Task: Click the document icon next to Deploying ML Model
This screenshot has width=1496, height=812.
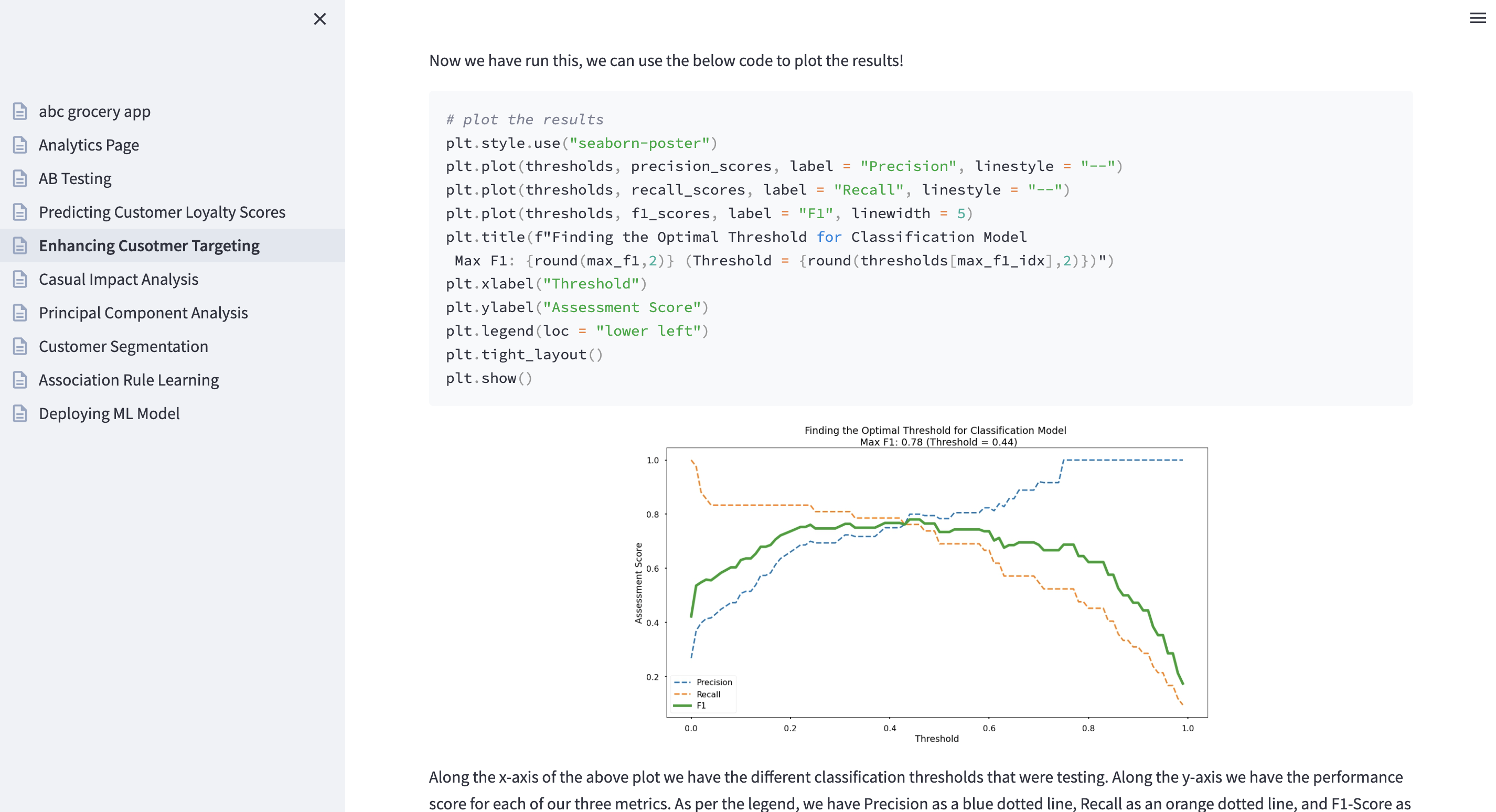Action: (20, 413)
